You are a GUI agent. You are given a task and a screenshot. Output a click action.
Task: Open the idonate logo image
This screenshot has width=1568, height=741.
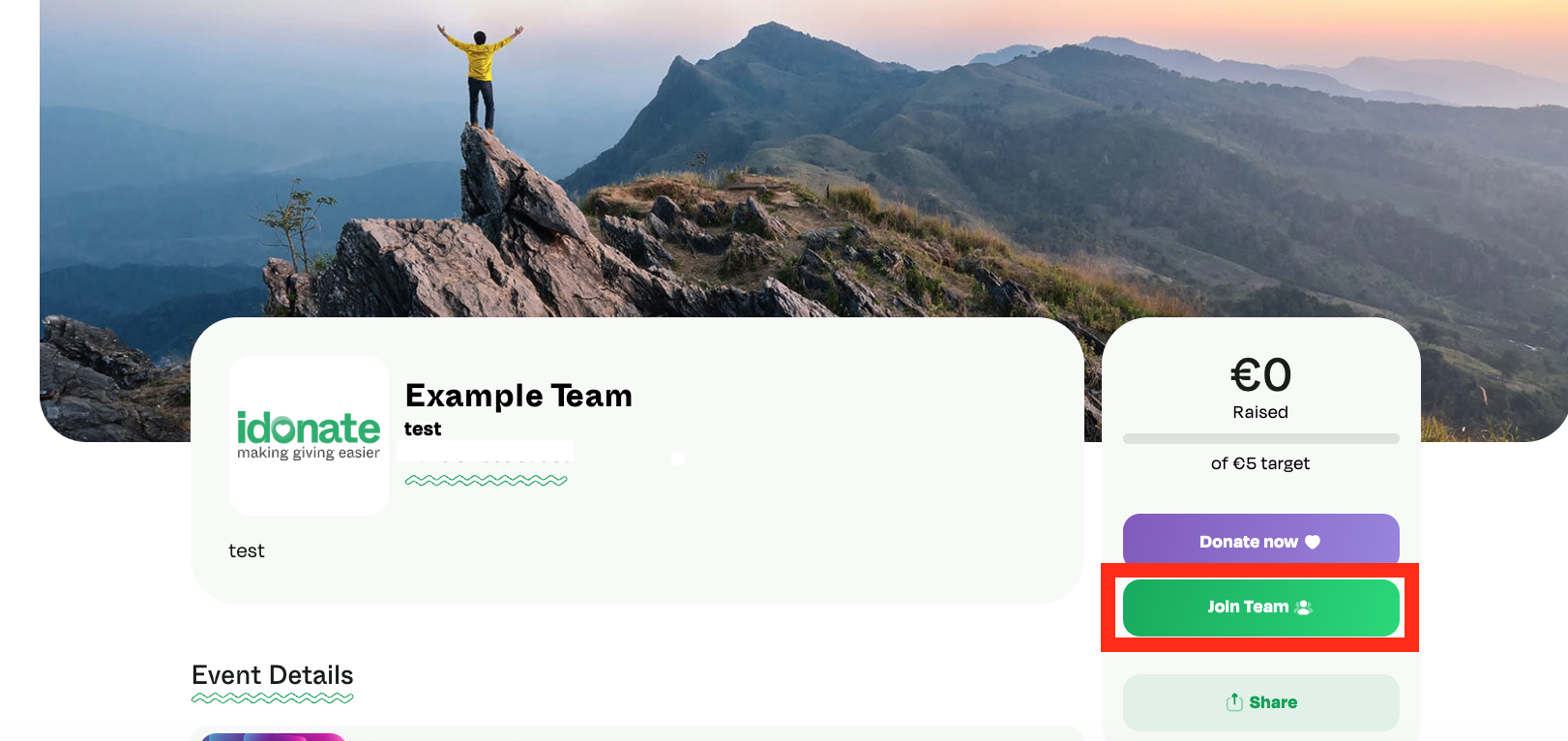(309, 435)
